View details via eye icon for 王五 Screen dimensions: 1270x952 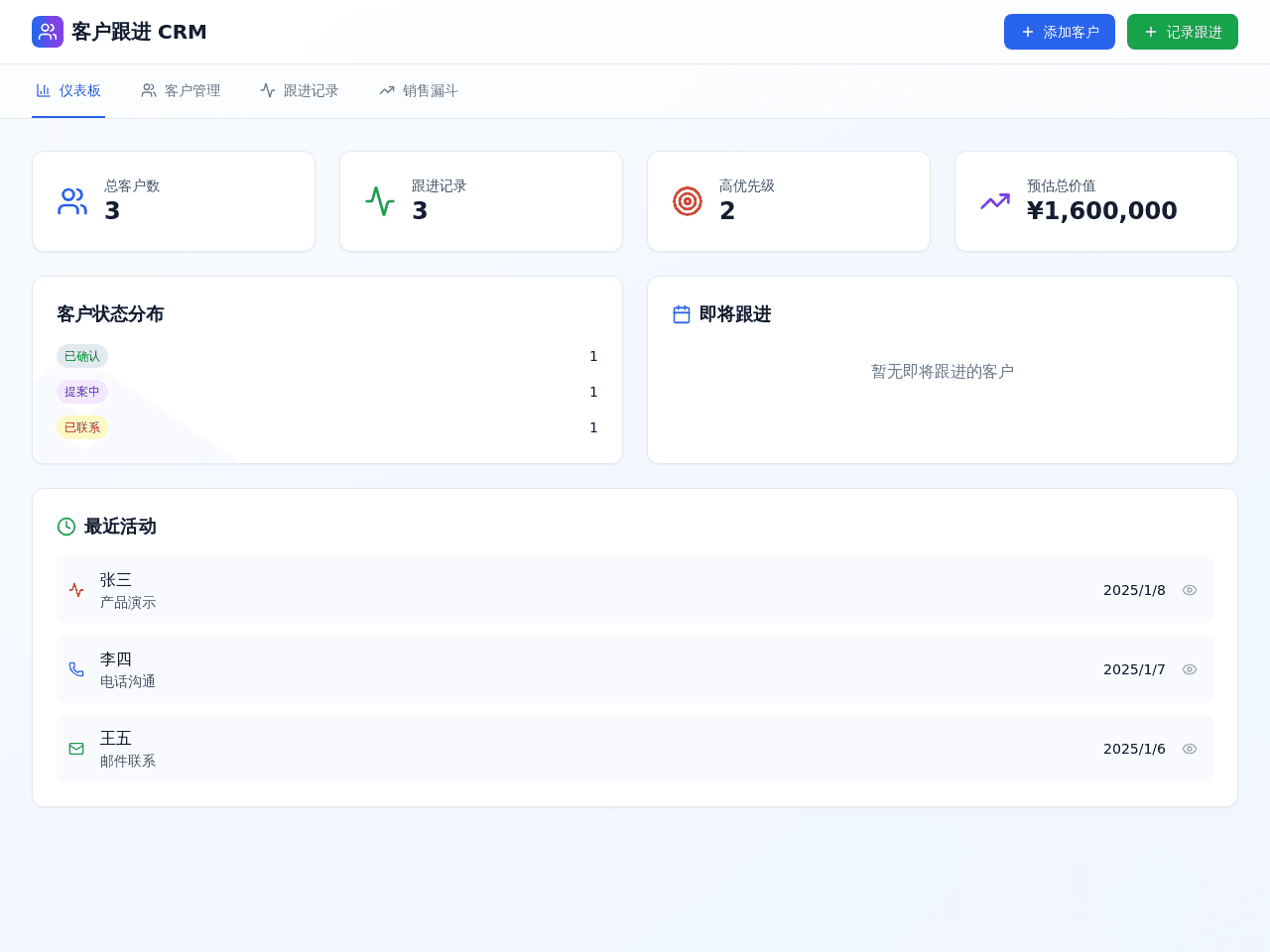tap(1190, 749)
